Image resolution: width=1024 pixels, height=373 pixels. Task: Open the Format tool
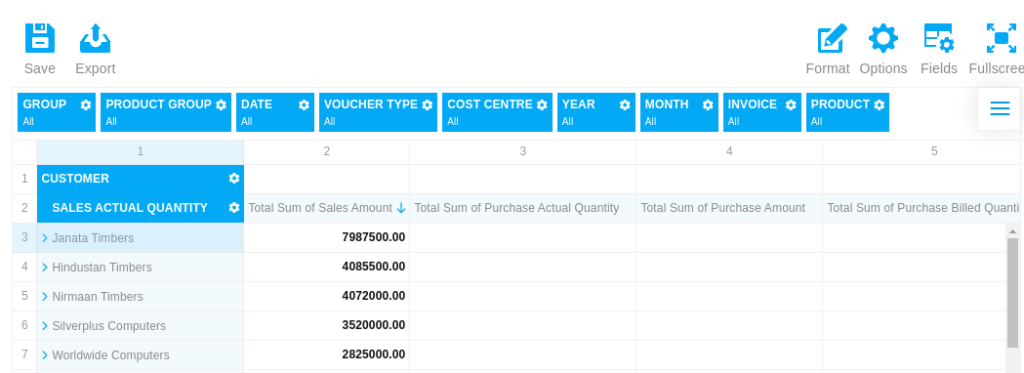[x=831, y=38]
